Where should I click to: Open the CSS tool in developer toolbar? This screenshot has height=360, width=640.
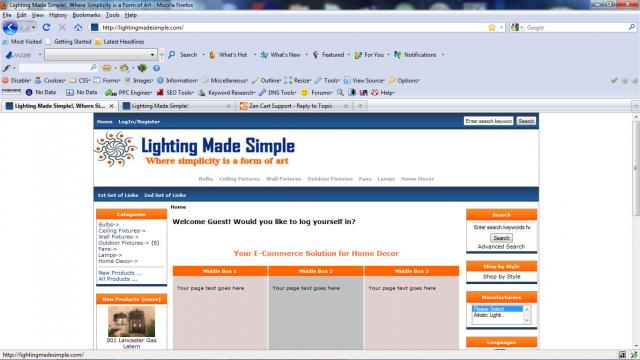(x=80, y=80)
